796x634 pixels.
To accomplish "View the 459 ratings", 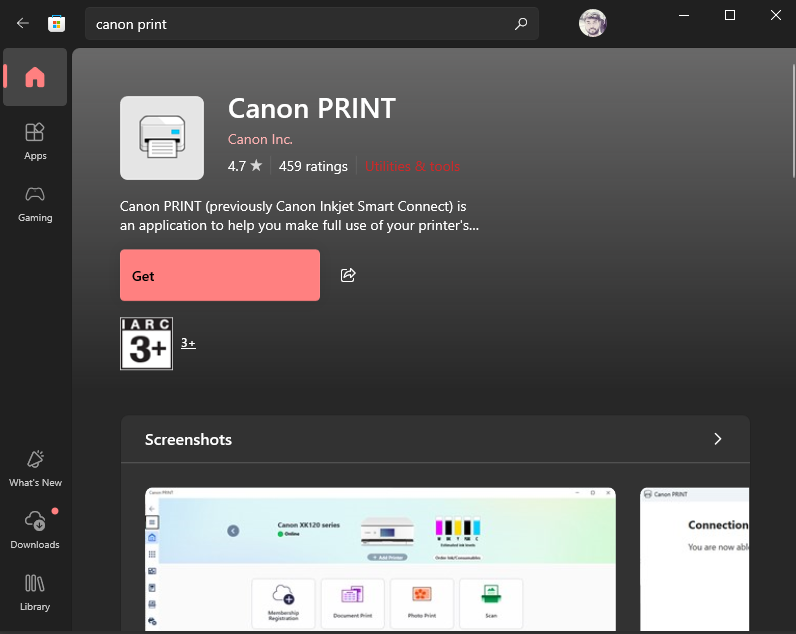I will [x=313, y=166].
